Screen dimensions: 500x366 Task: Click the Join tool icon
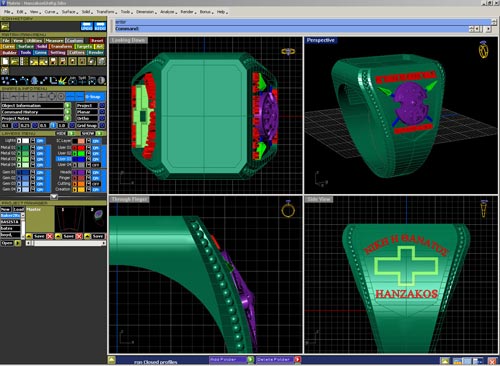click(x=72, y=80)
